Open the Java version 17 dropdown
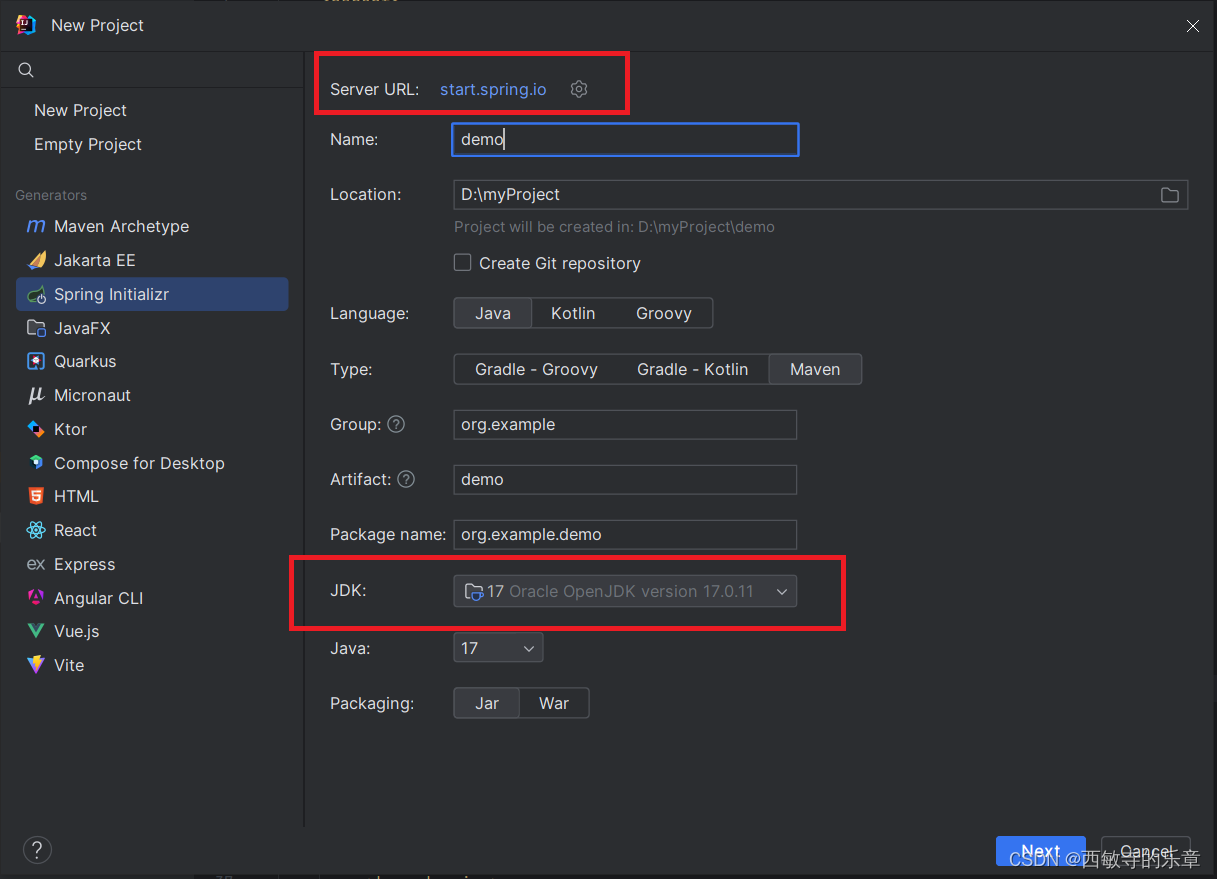 point(498,648)
